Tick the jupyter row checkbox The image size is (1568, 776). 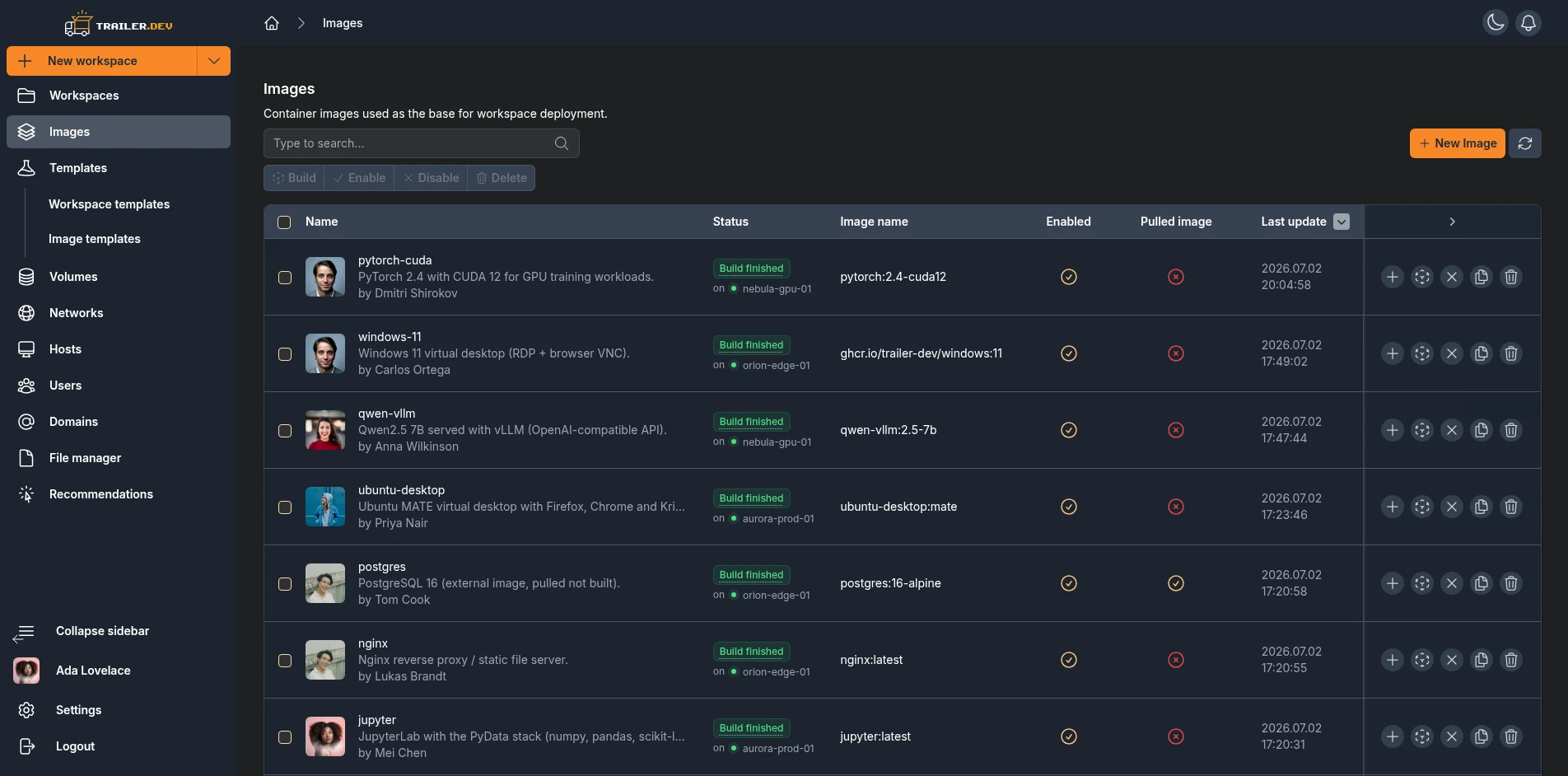285,737
